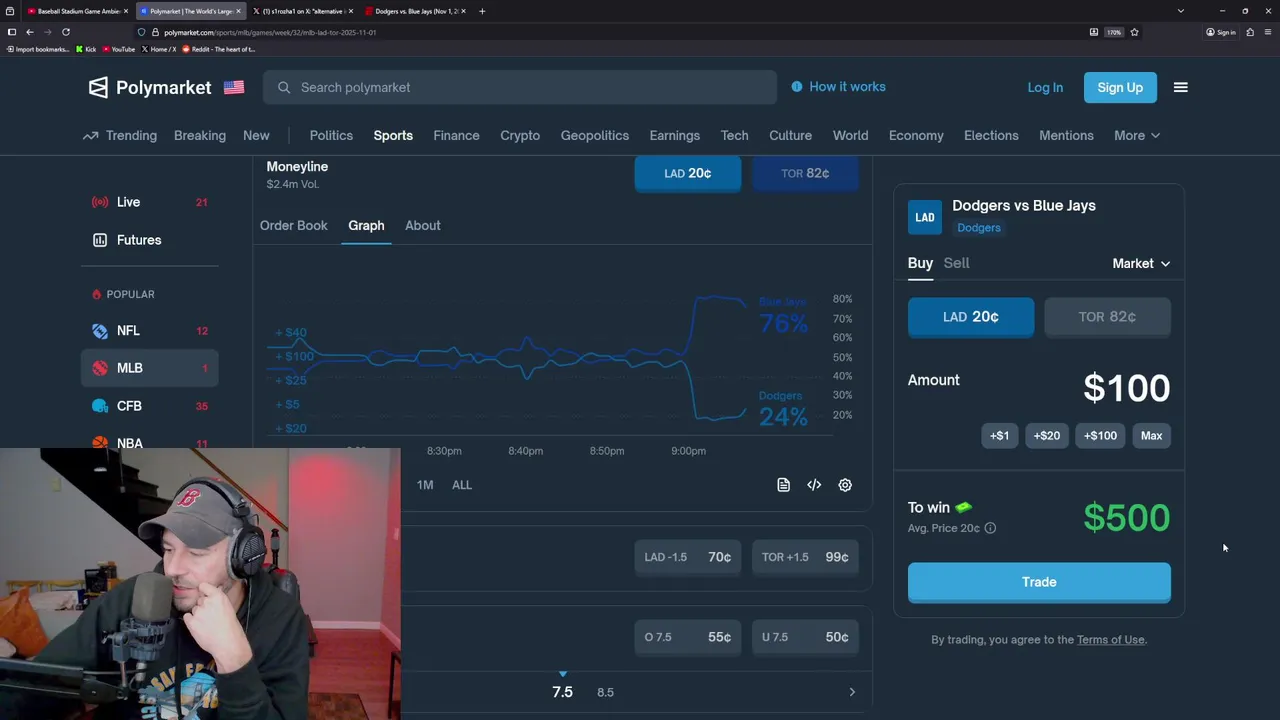Click the NBA basketball icon
Viewport: 1280px width, 720px height.
point(100,443)
